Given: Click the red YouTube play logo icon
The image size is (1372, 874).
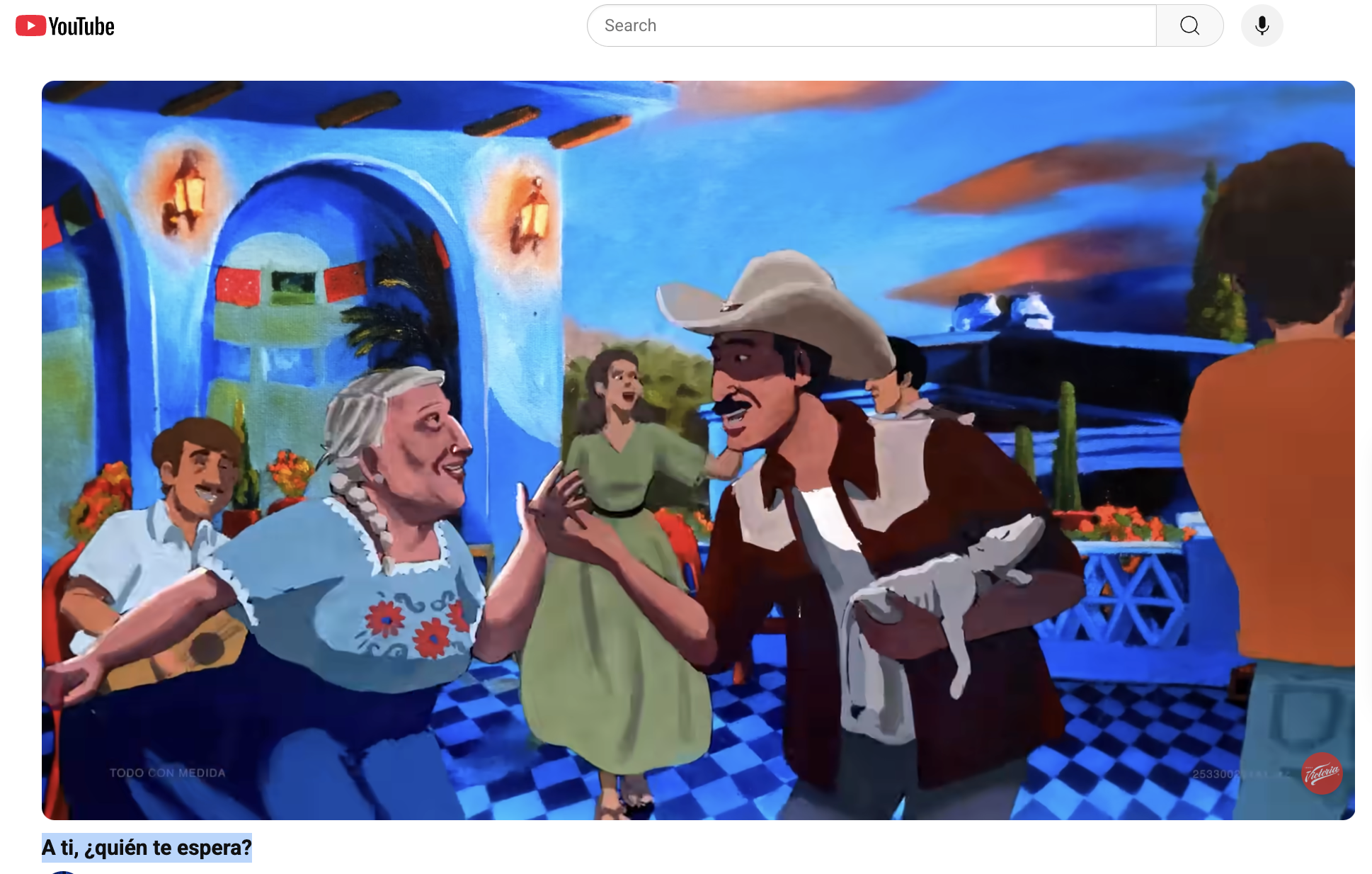Looking at the screenshot, I should pyautogui.click(x=30, y=25).
